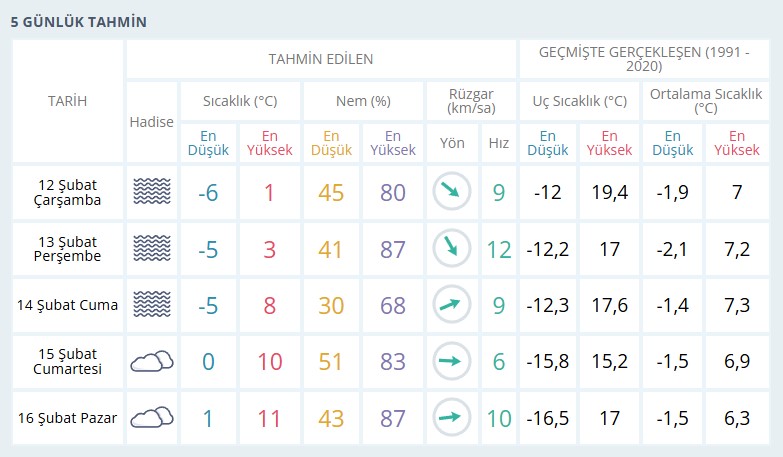Click the 'Yön' sub-header

452,143
